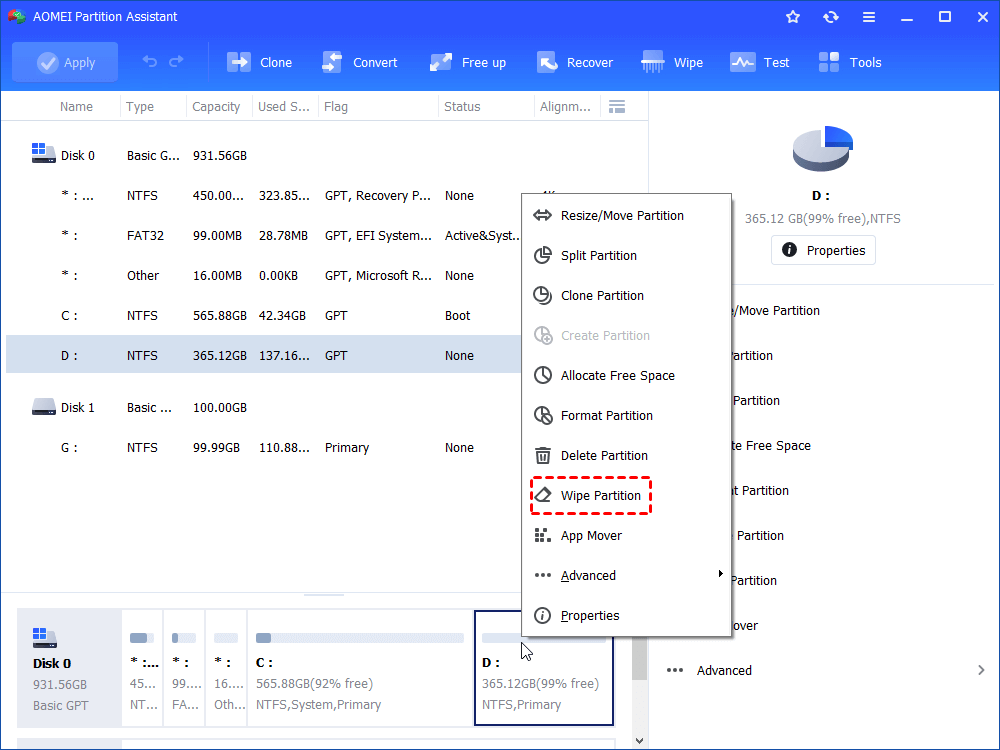
Task: Open Properties from the context menu
Action: tap(626, 616)
